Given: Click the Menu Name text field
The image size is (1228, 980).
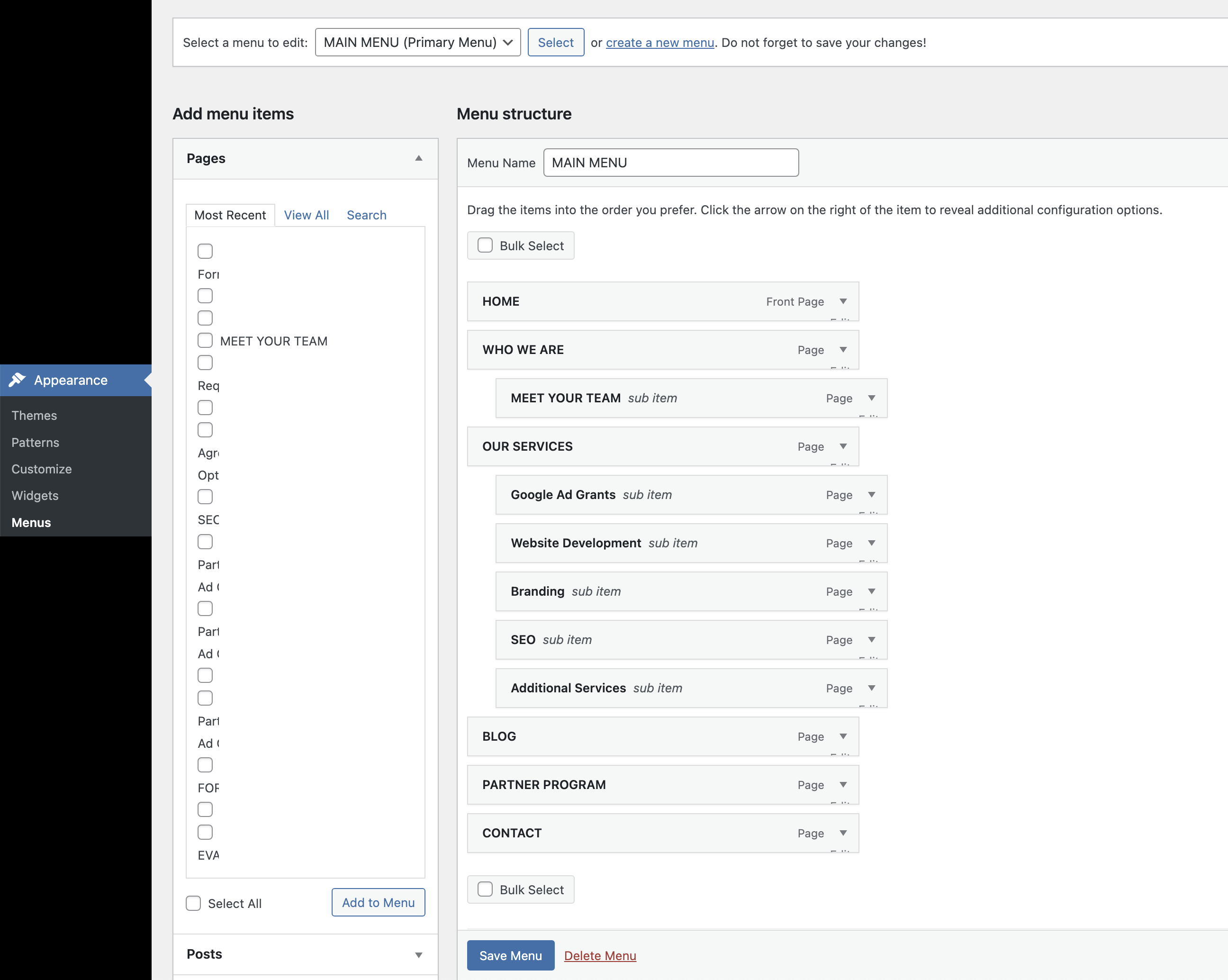Looking at the screenshot, I should click(670, 163).
